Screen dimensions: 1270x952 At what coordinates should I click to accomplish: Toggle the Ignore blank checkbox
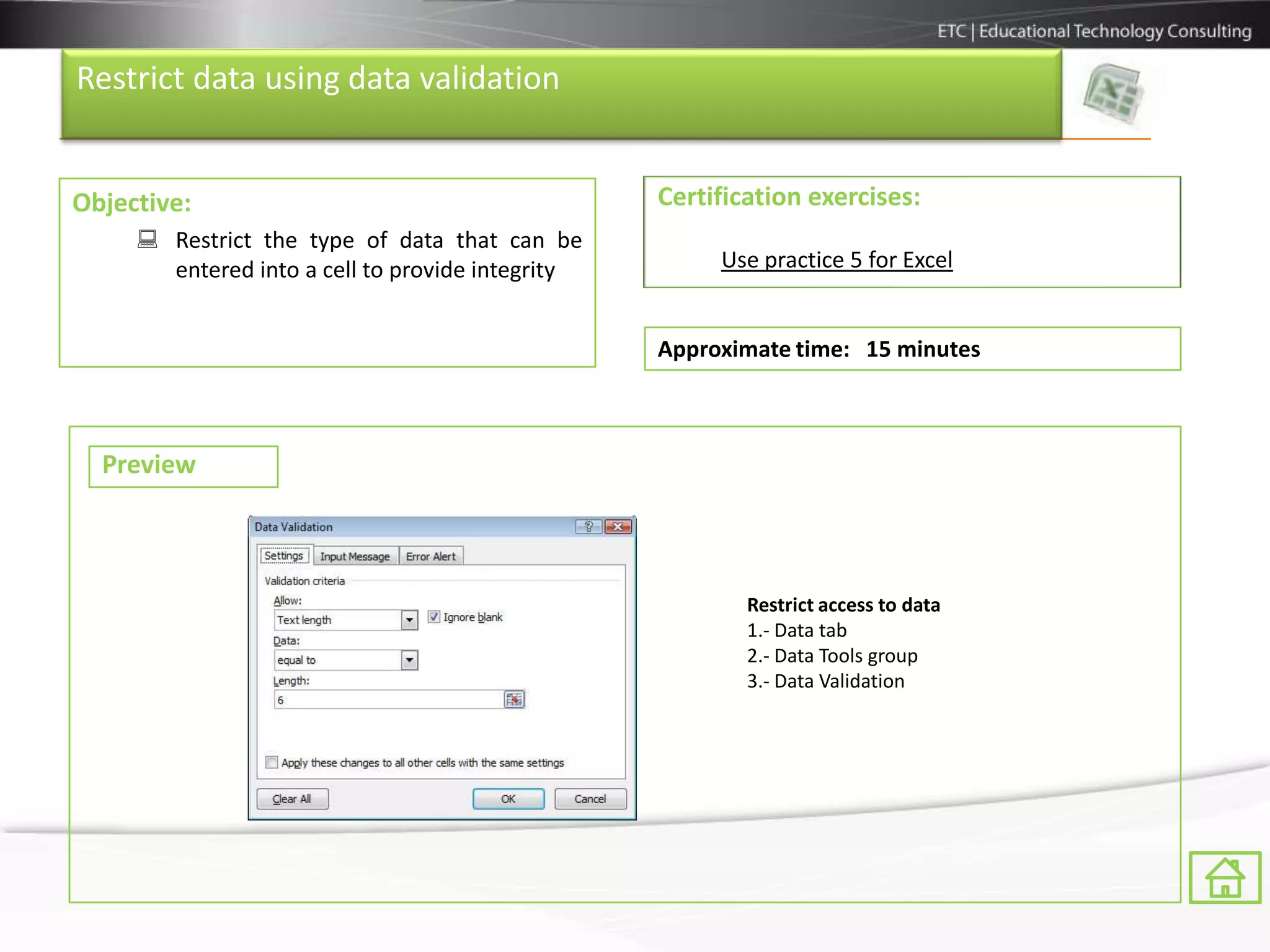pos(434,617)
